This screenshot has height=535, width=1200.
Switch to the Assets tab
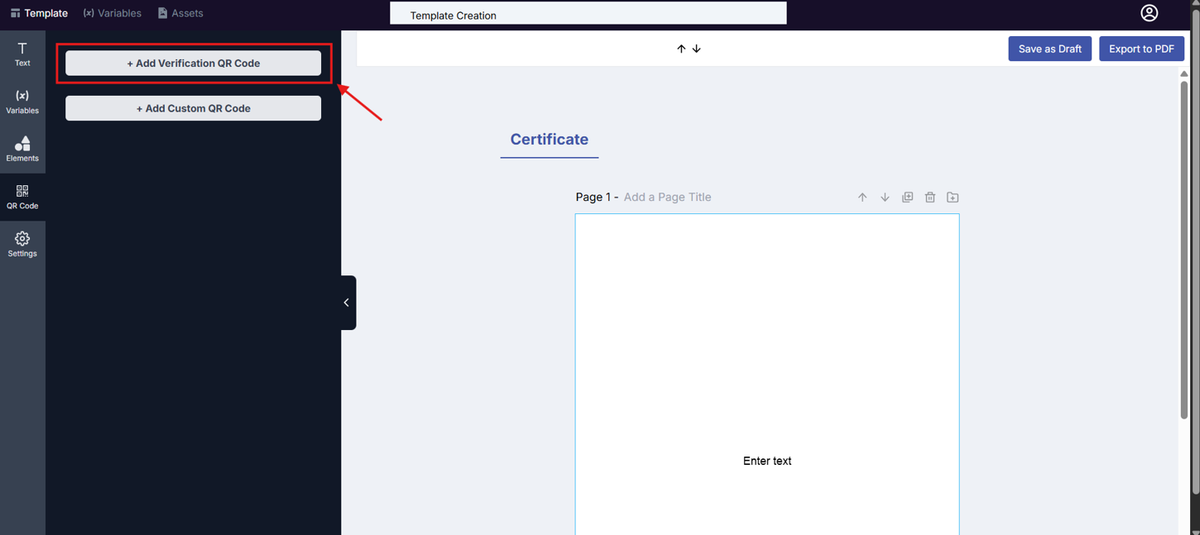tap(180, 13)
